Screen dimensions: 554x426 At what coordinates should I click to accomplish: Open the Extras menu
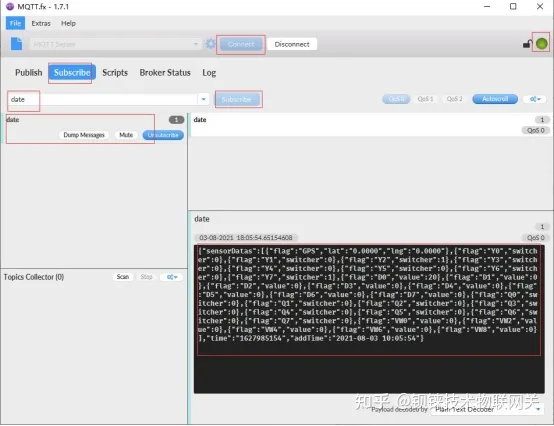pyautogui.click(x=41, y=23)
